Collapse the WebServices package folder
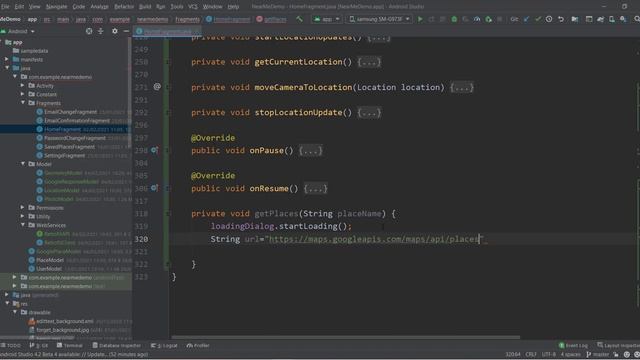The width and height of the screenshot is (640, 360). tap(23, 225)
